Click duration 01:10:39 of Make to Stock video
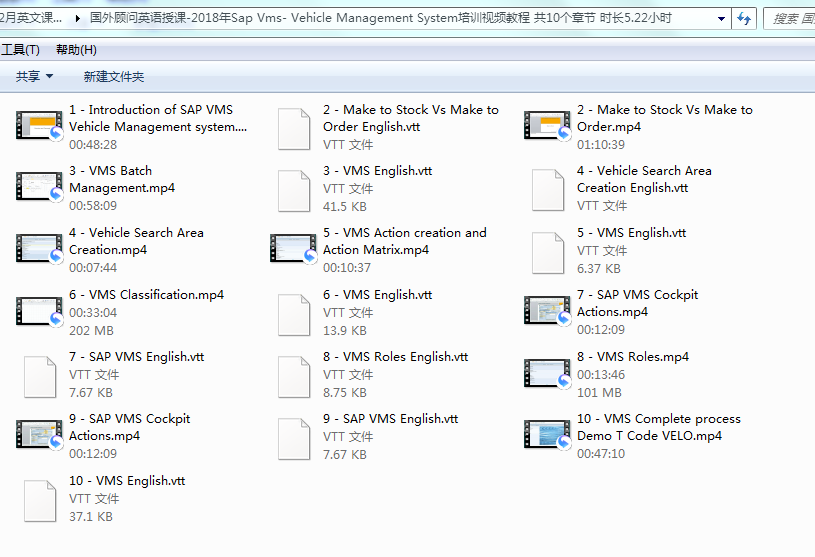815x557 pixels. (x=601, y=144)
